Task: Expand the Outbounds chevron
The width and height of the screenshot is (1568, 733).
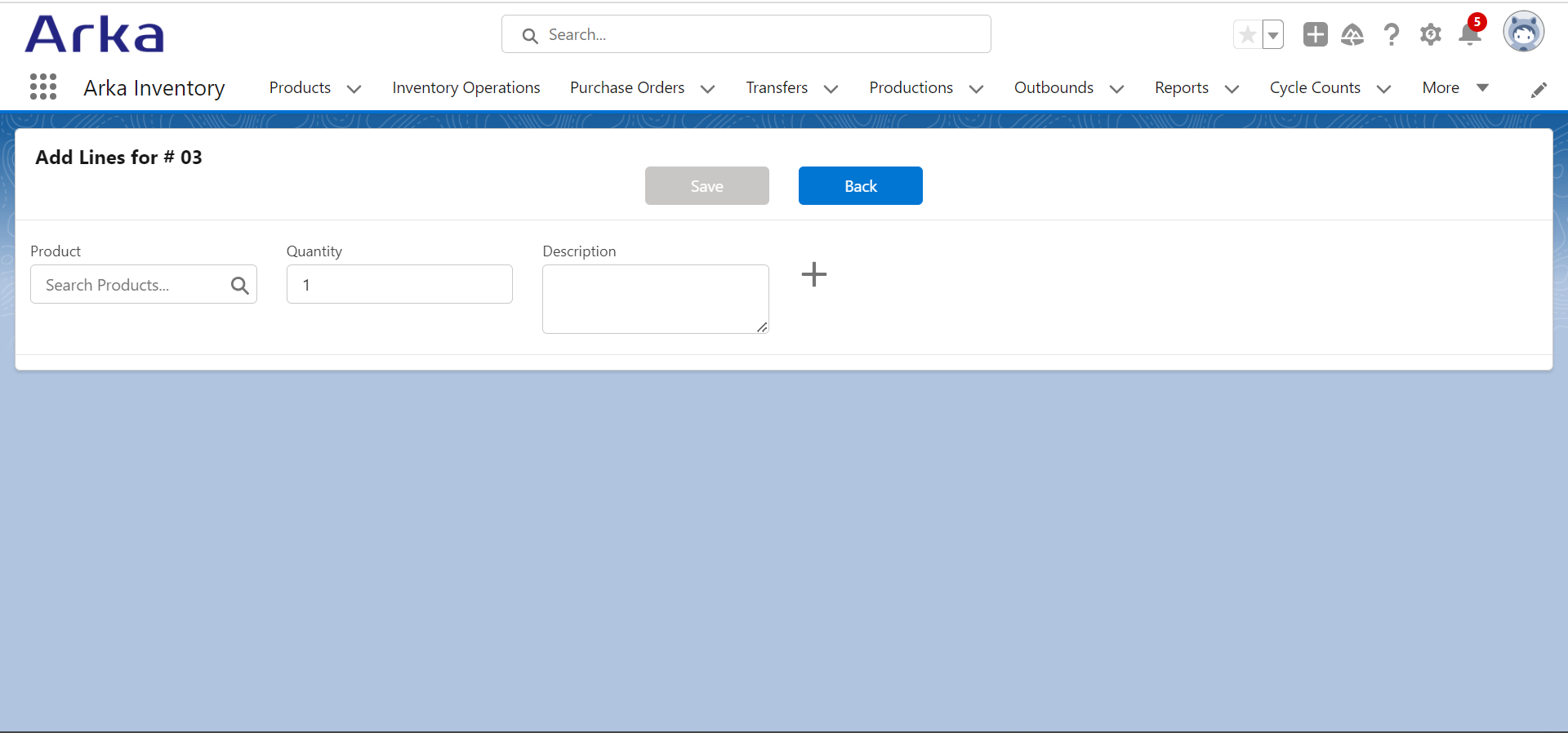Action: coord(1117,89)
